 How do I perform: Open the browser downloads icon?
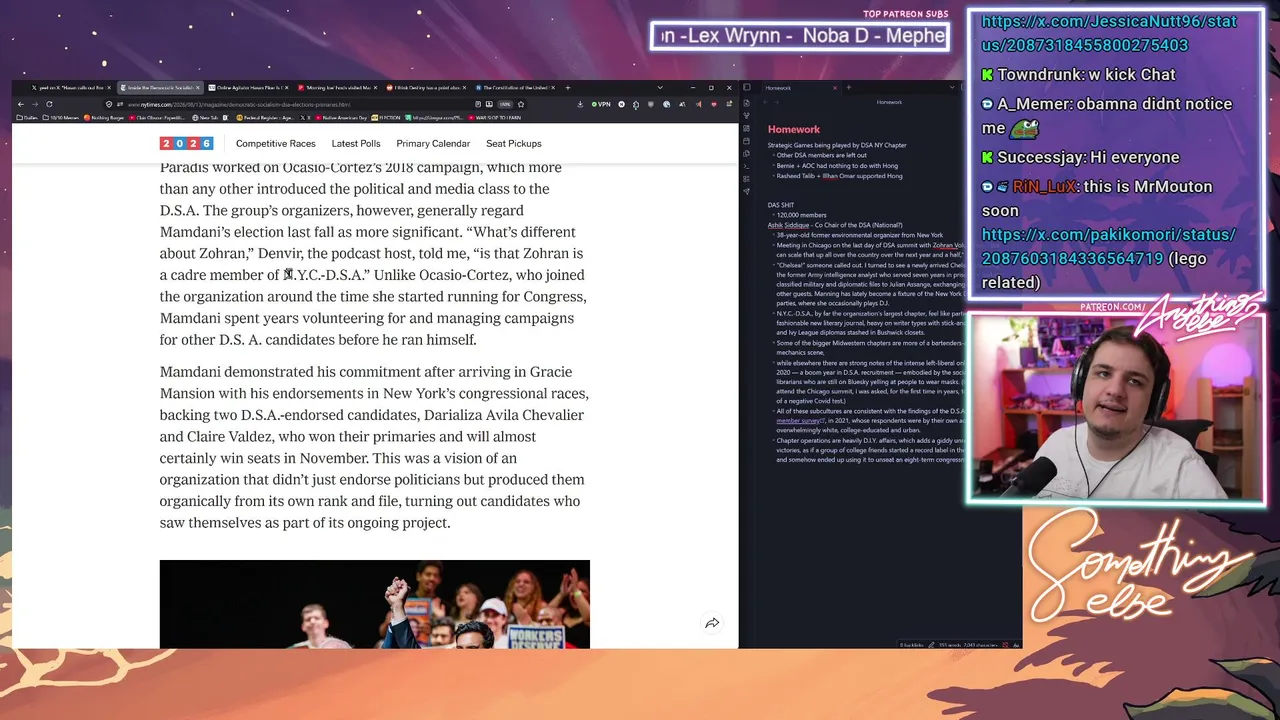(580, 104)
